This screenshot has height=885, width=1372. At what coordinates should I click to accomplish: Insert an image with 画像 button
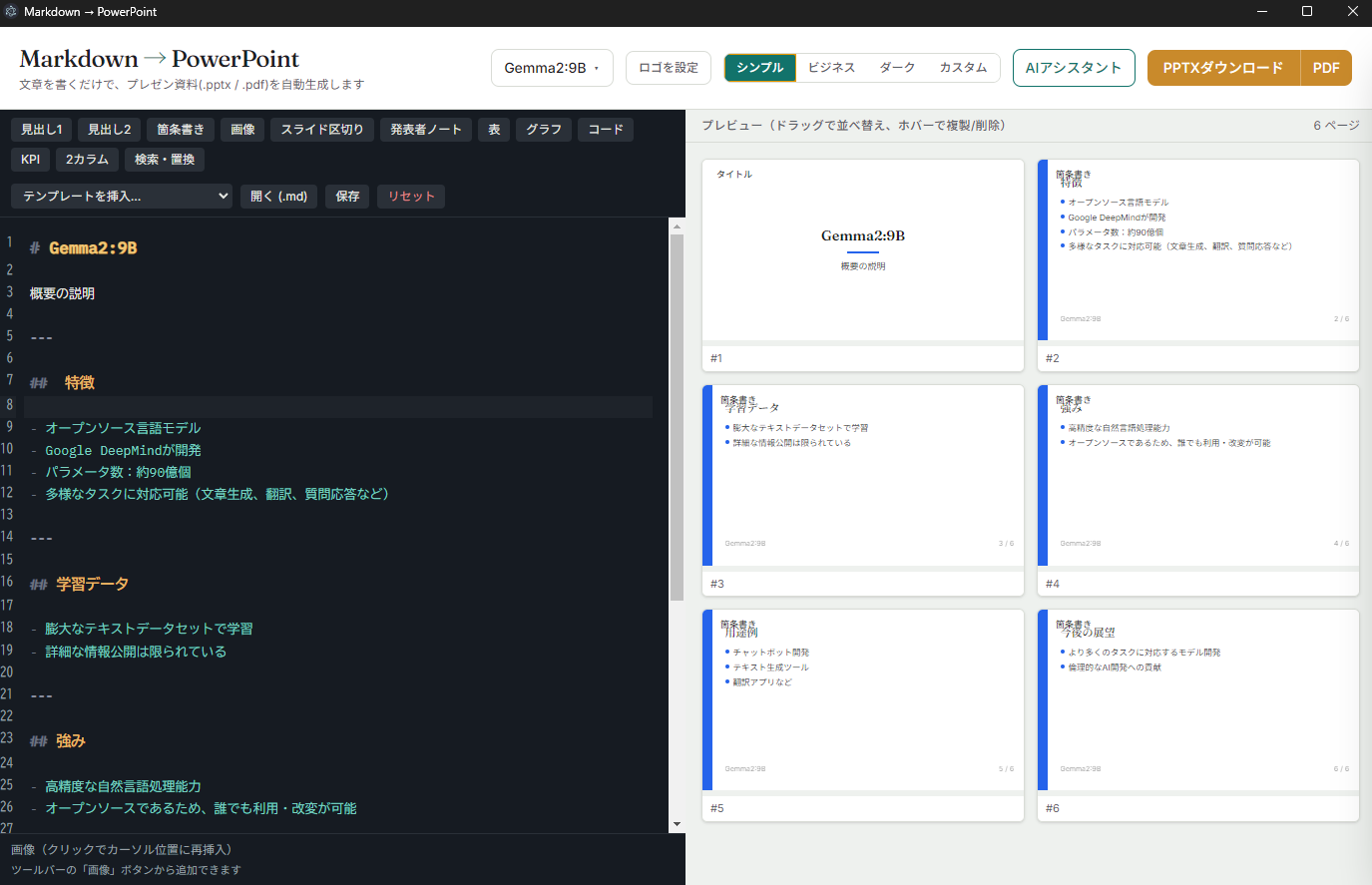click(242, 130)
